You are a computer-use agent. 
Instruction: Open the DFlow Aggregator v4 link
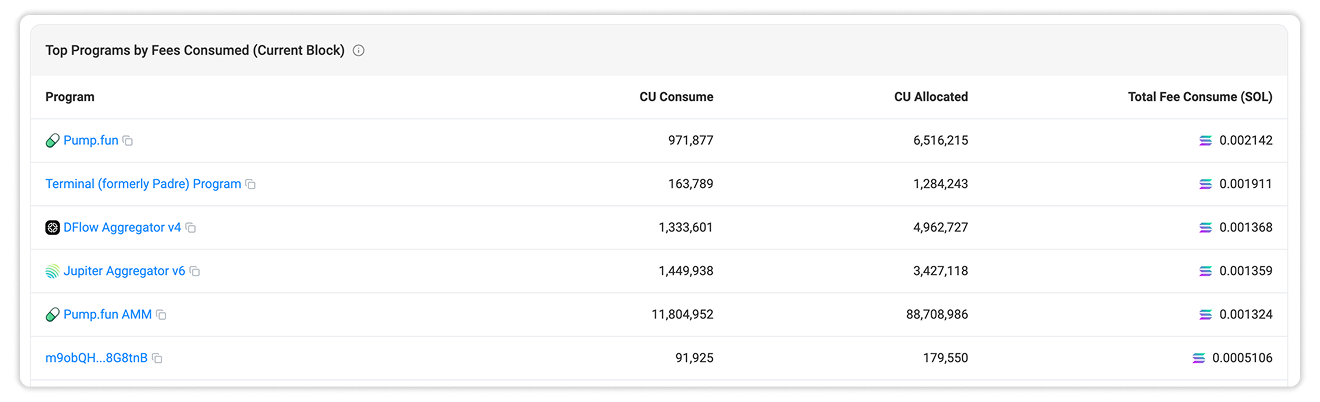(x=122, y=227)
